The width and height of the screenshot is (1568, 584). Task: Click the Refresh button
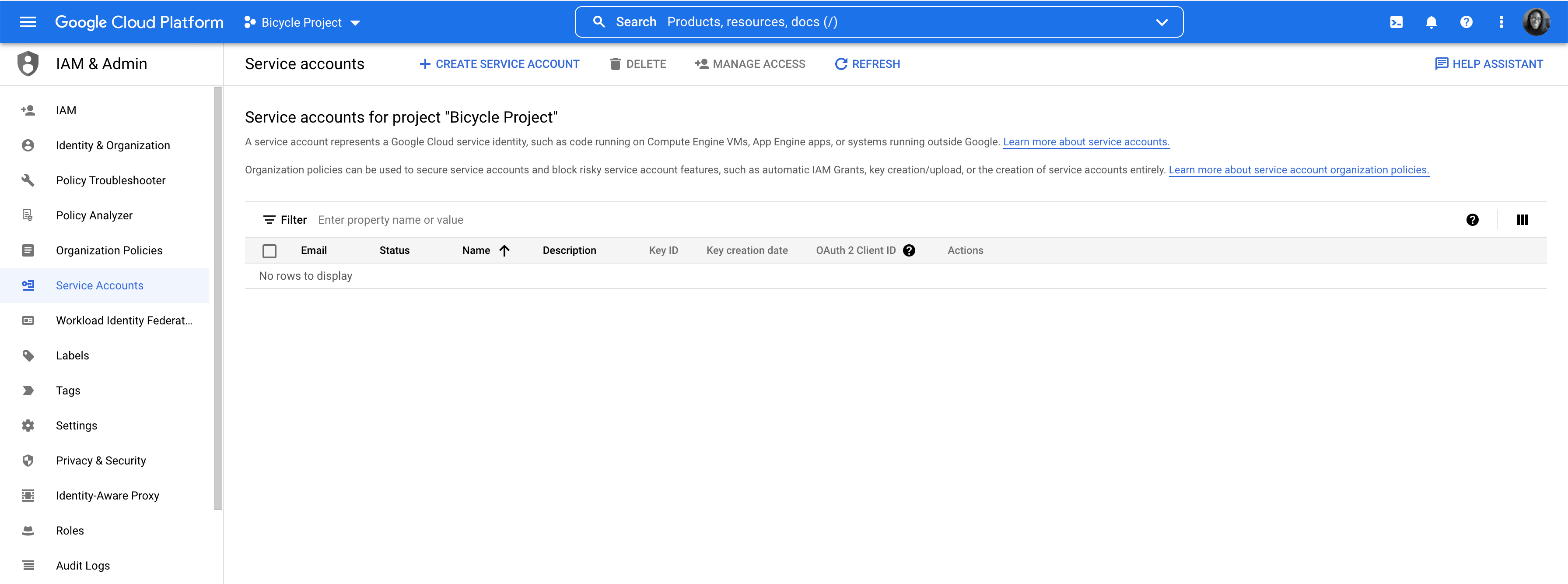tap(868, 64)
